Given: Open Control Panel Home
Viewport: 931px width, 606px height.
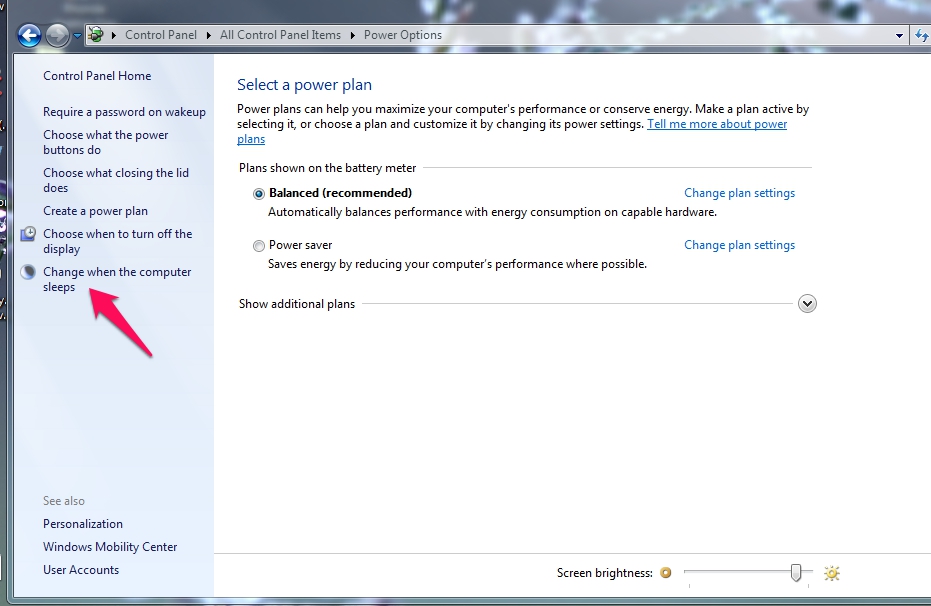Looking at the screenshot, I should tap(97, 76).
